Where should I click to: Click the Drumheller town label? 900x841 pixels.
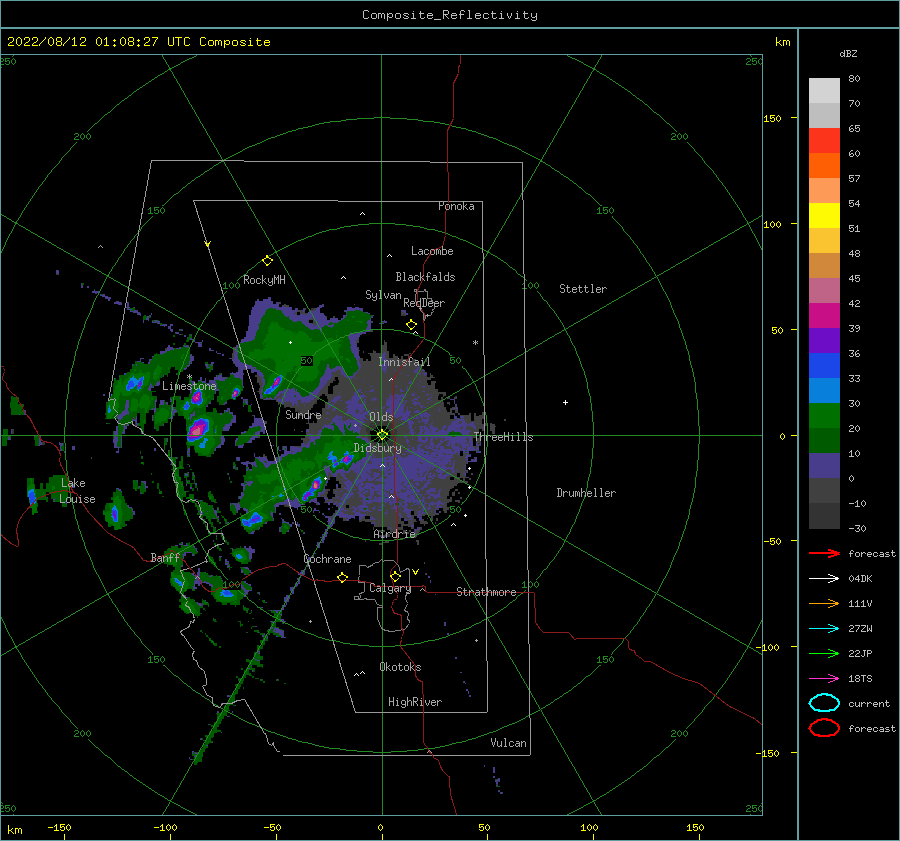pos(586,493)
